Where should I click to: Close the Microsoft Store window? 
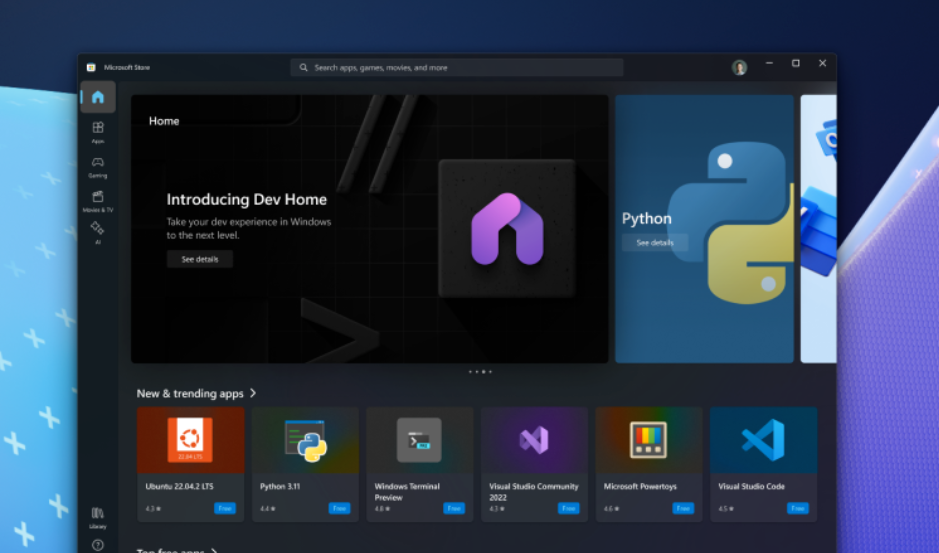(x=822, y=63)
